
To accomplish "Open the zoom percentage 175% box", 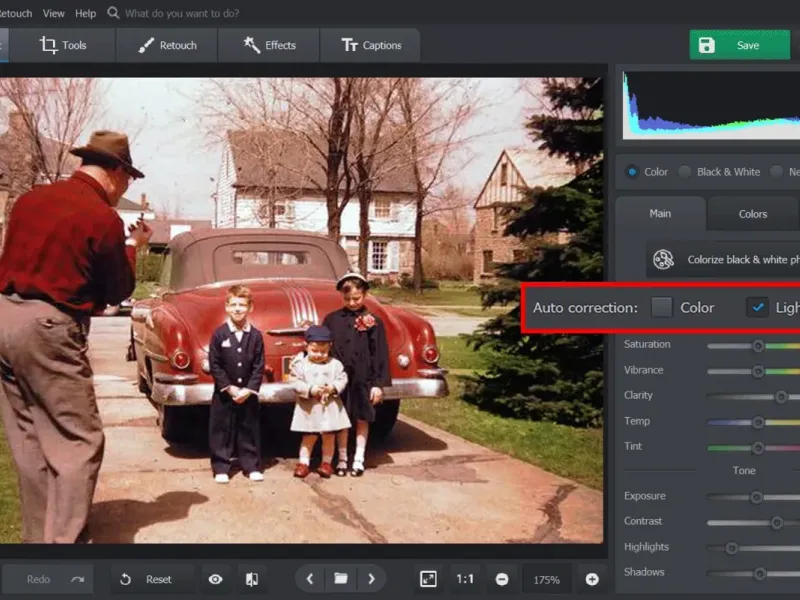I will (x=547, y=579).
